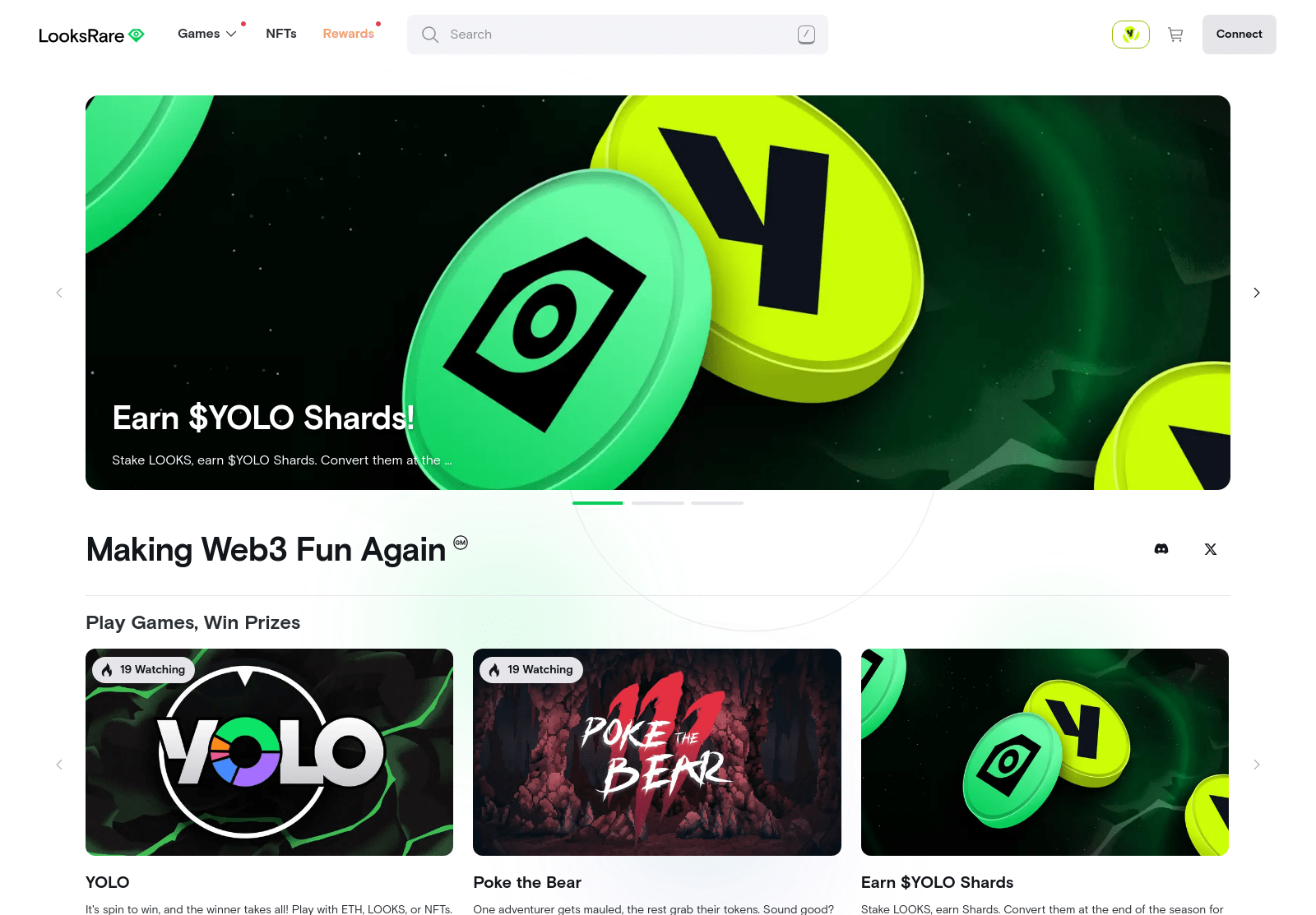
Task: Click the slash shortcut icon in search
Action: (x=806, y=35)
